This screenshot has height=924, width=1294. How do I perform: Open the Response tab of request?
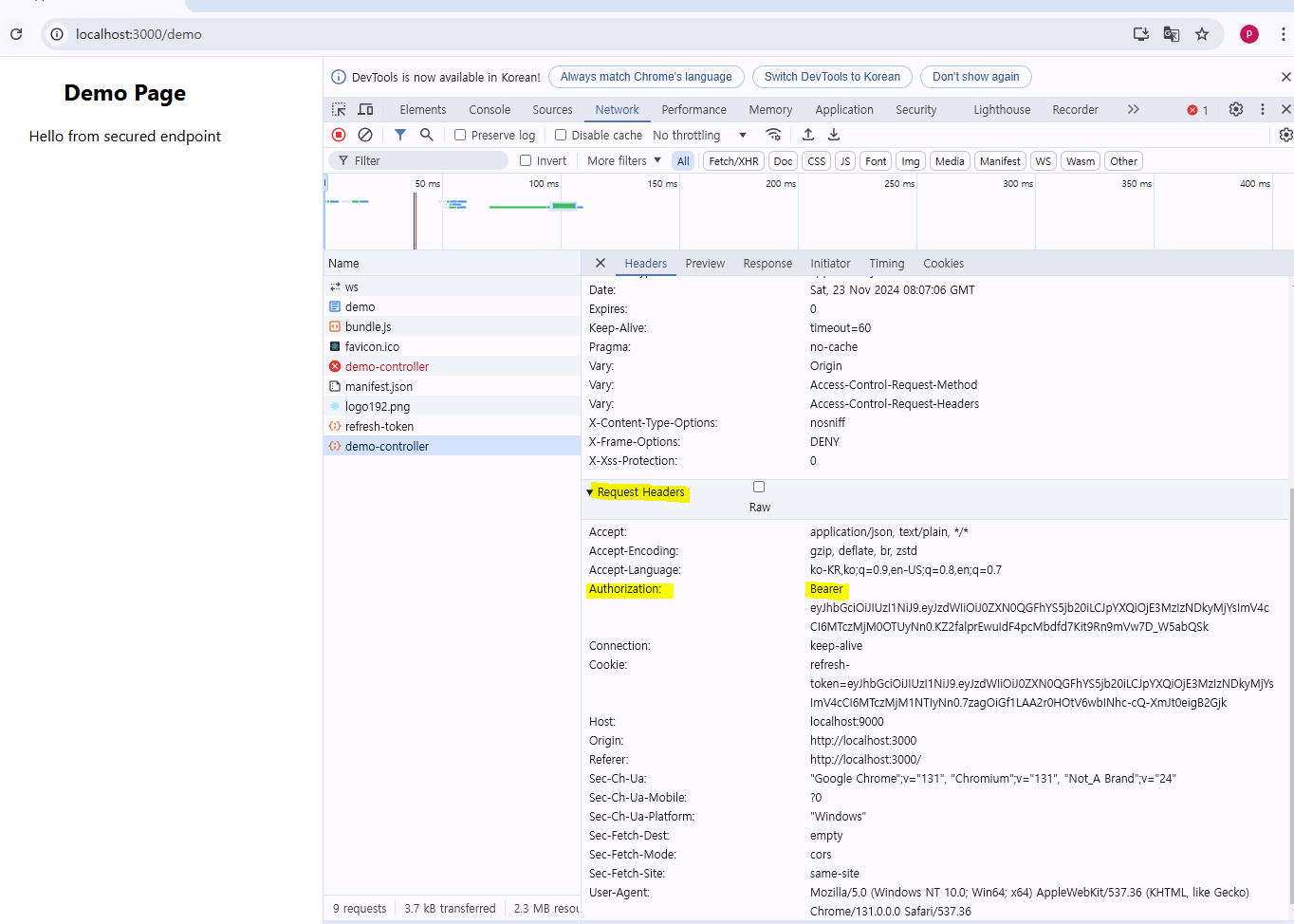[x=767, y=263]
